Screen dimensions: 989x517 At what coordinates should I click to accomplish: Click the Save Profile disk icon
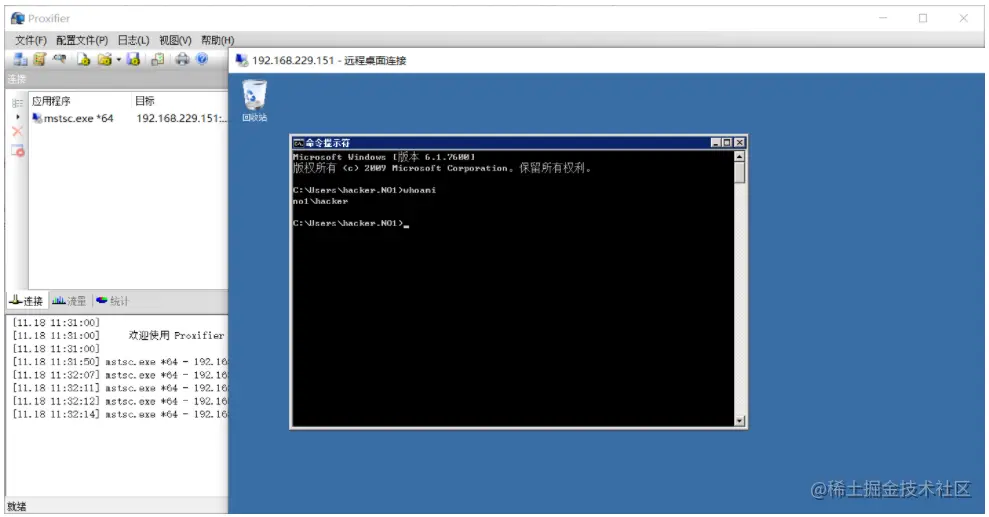click(x=133, y=59)
